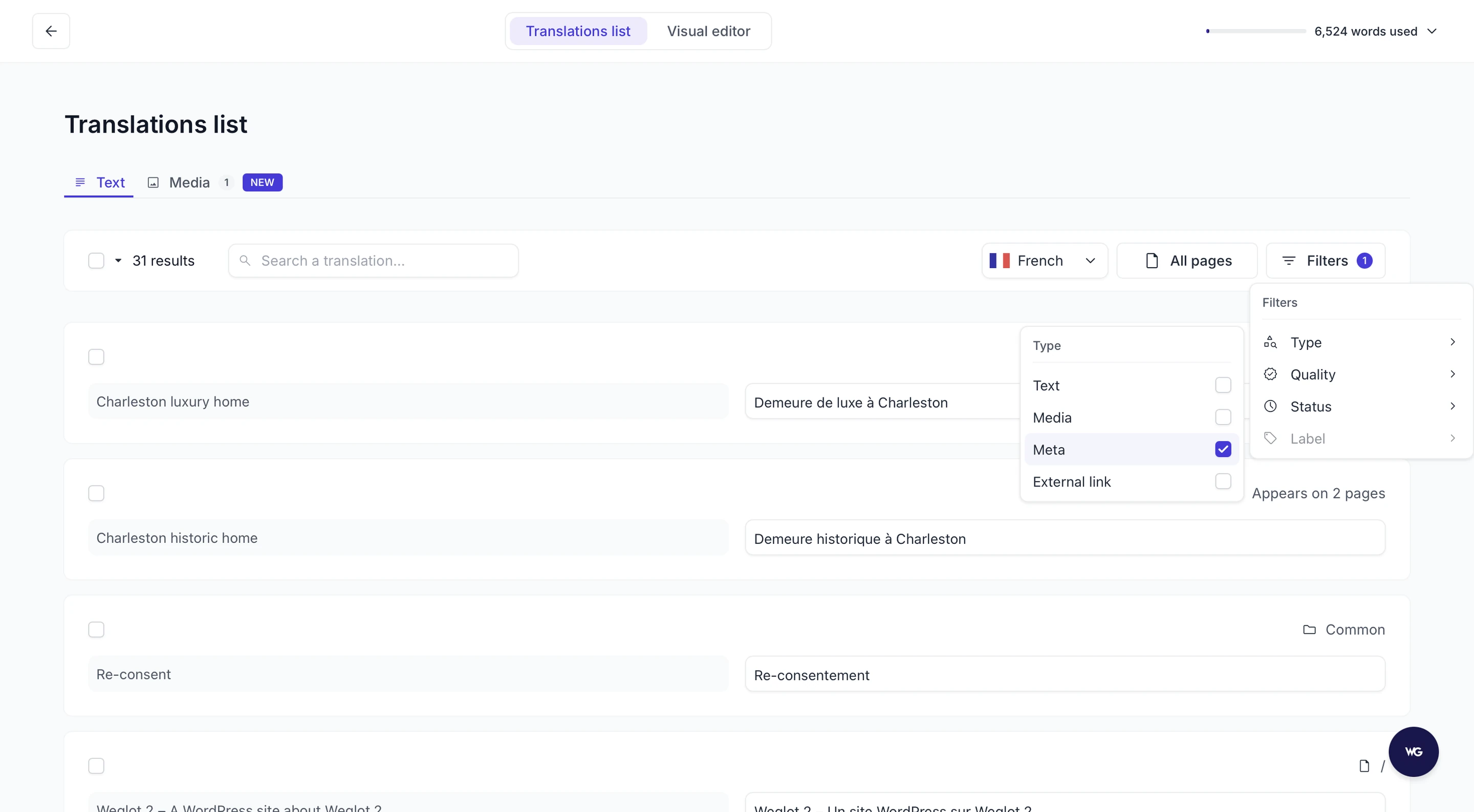Check the External link type filter
This screenshot has height=812, width=1474.
click(x=1223, y=481)
